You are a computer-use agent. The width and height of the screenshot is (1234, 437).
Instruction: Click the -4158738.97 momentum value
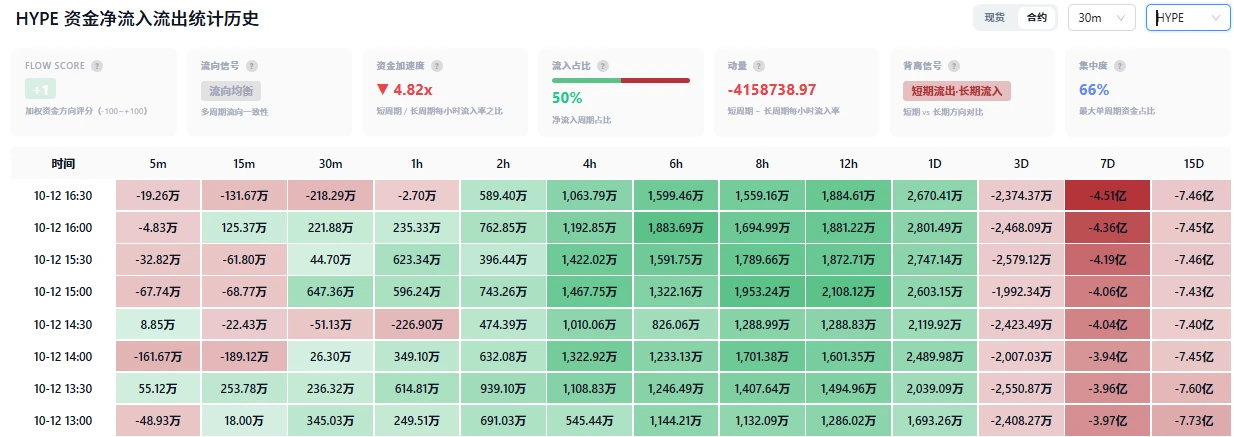tap(772, 89)
